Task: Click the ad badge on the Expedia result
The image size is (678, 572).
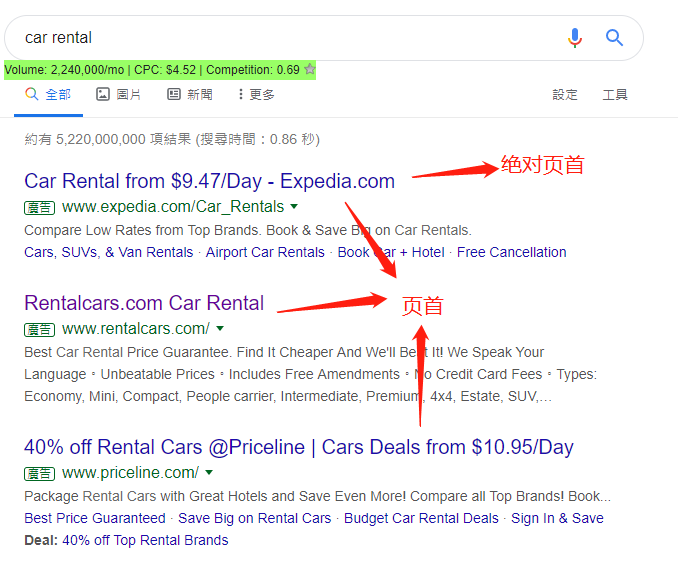Action: [39, 208]
